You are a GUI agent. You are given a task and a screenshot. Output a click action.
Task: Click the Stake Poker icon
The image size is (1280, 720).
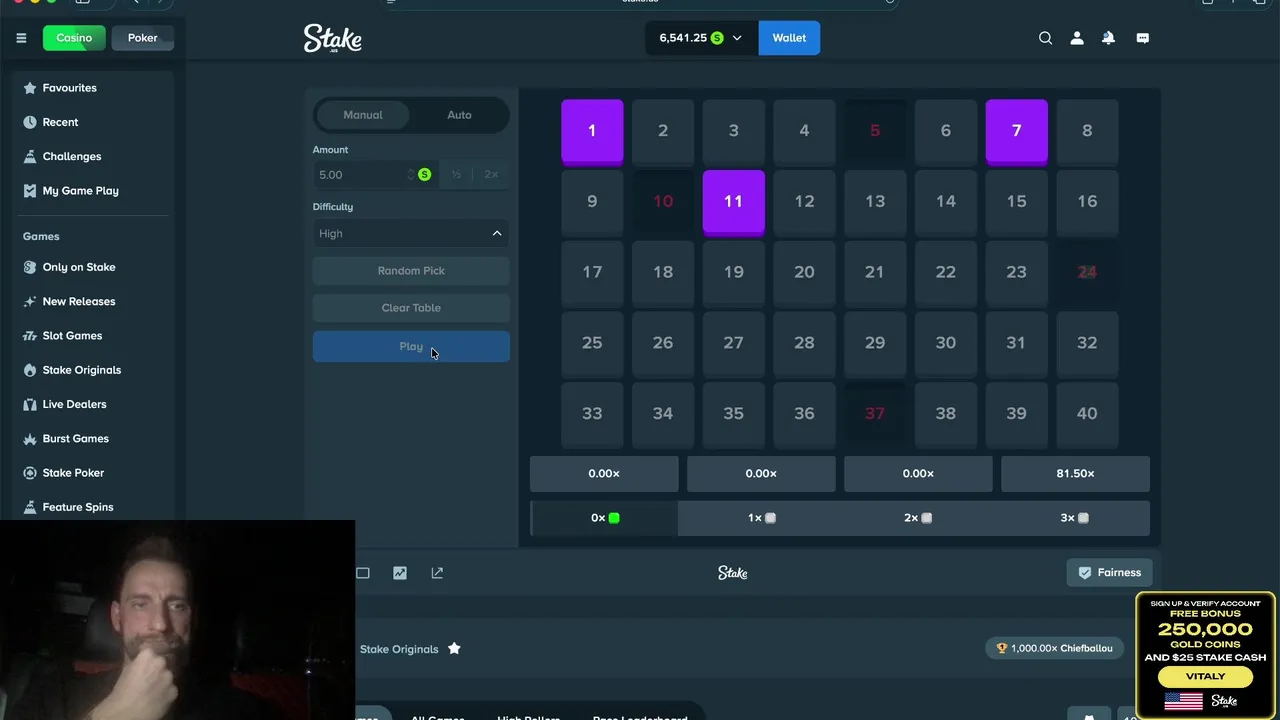(30, 473)
